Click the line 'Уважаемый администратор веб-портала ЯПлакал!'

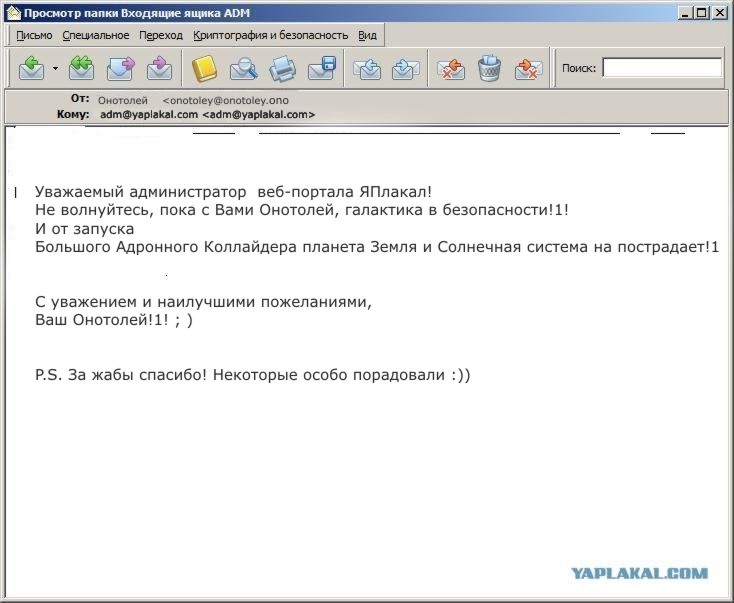click(x=233, y=191)
